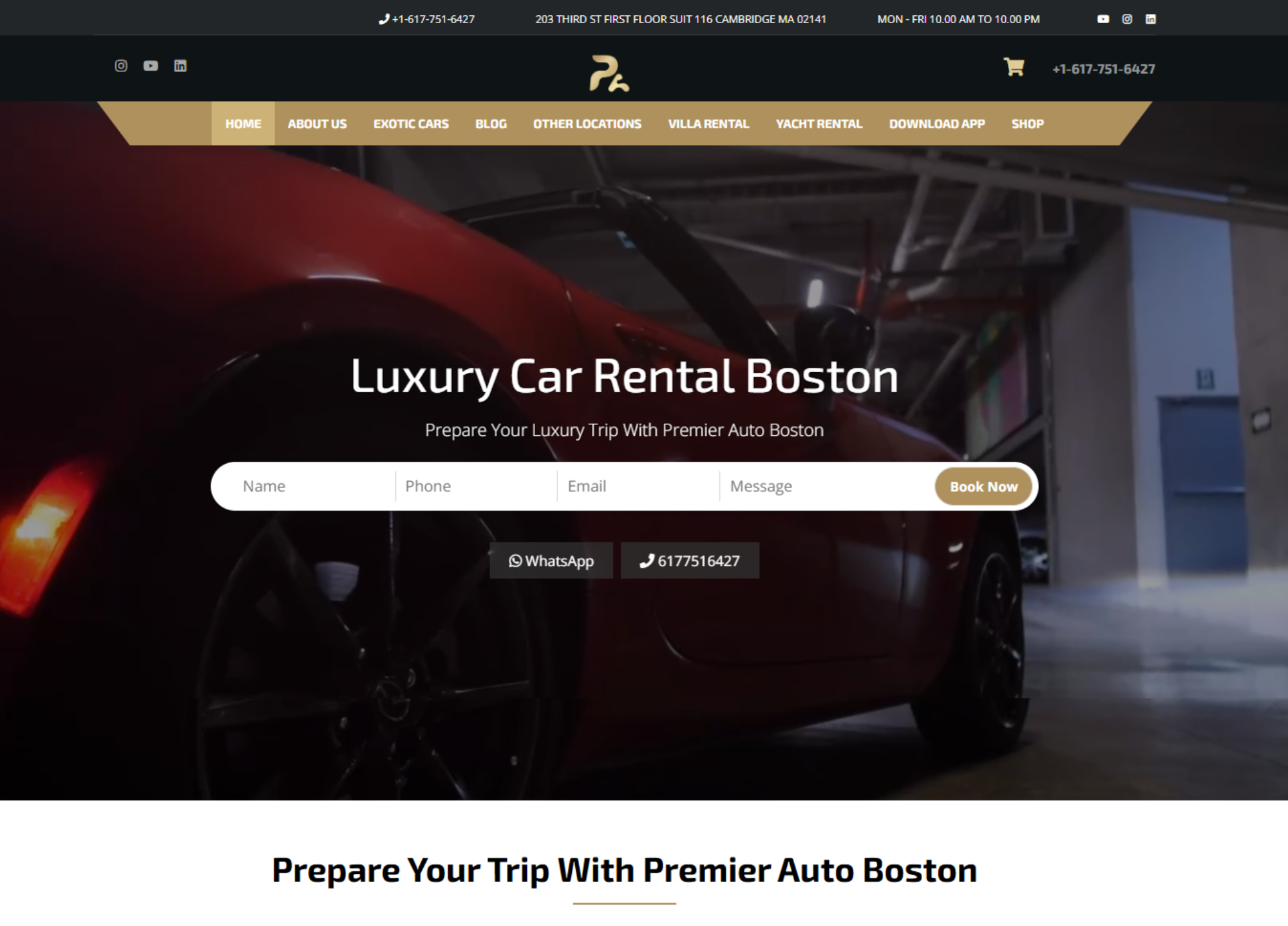1288x926 pixels.
Task: Click the Book Now button
Action: pyautogui.click(x=983, y=487)
